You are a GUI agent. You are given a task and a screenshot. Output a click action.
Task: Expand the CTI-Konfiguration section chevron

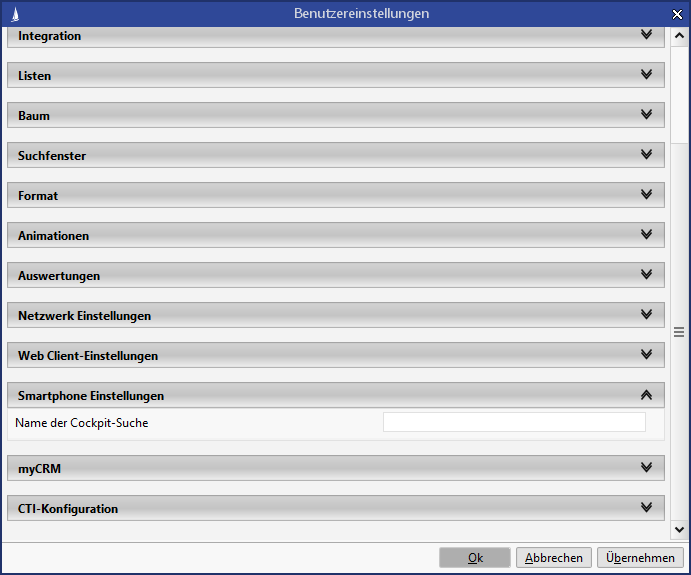(x=646, y=508)
